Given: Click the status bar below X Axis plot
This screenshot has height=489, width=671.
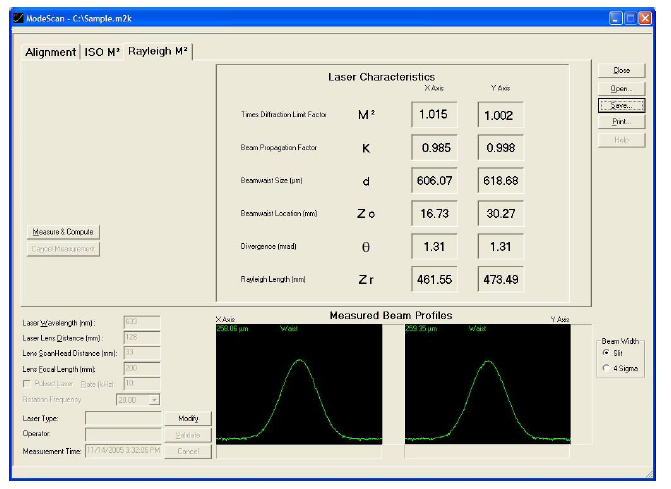Looking at the screenshot, I should click(299, 452).
